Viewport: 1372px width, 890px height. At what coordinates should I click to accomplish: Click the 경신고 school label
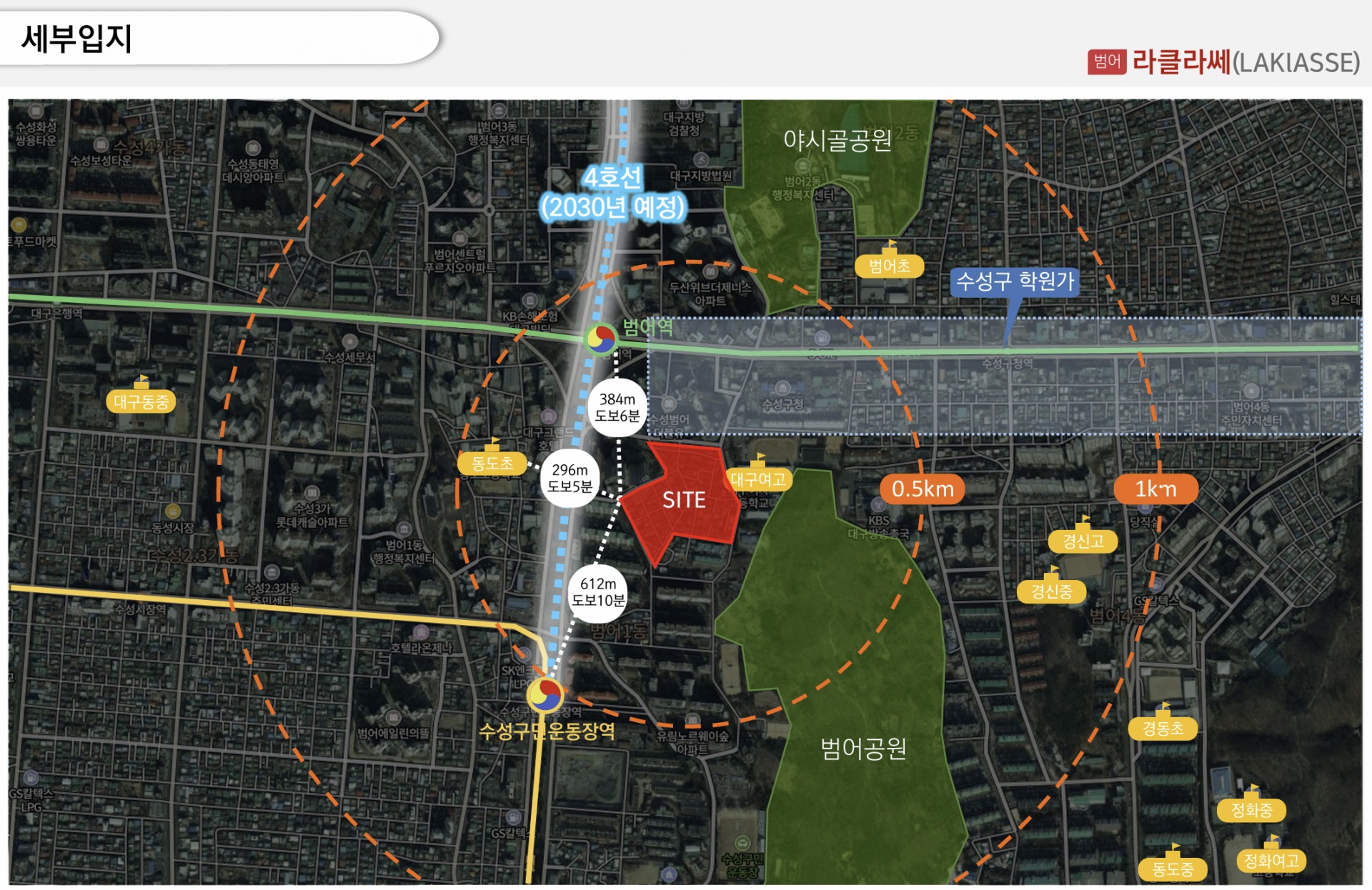[1083, 541]
